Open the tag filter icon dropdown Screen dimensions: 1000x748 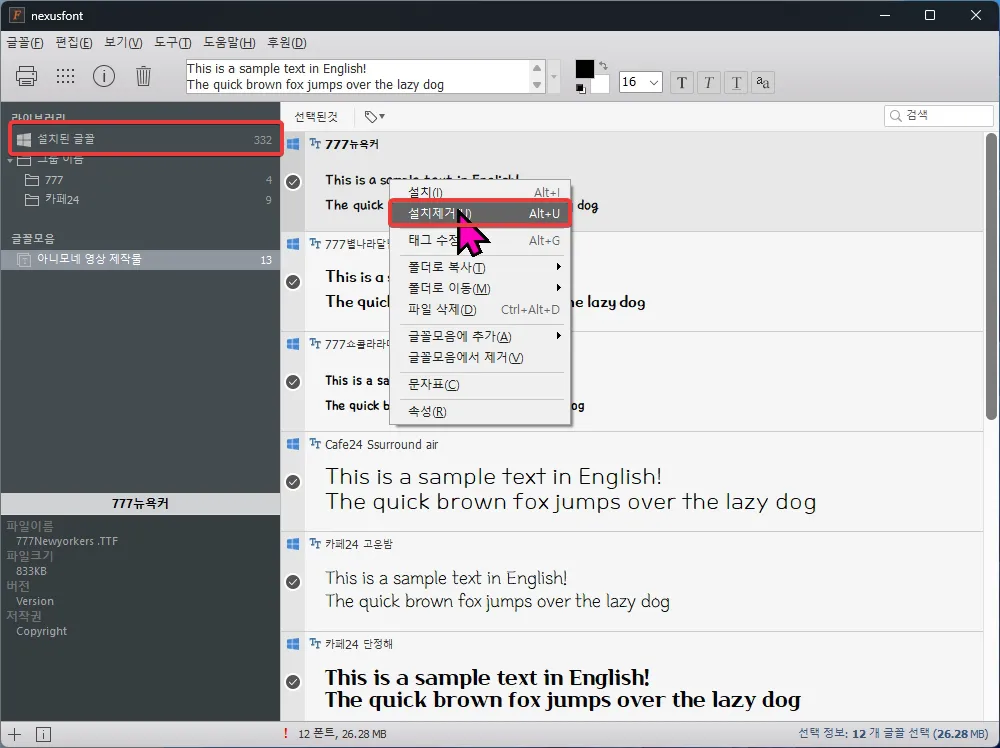click(374, 116)
